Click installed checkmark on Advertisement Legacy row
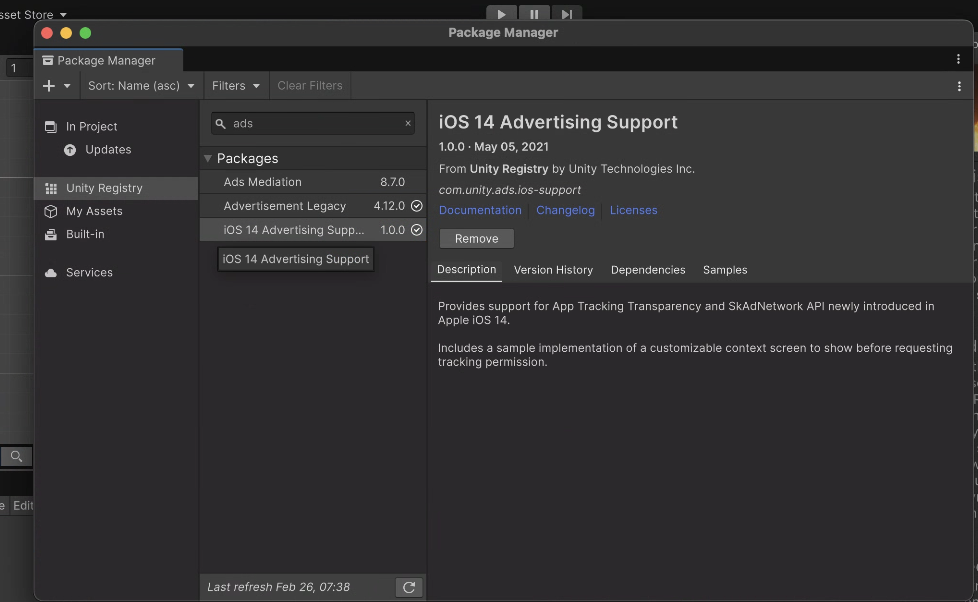This screenshot has height=602, width=978. tap(417, 206)
